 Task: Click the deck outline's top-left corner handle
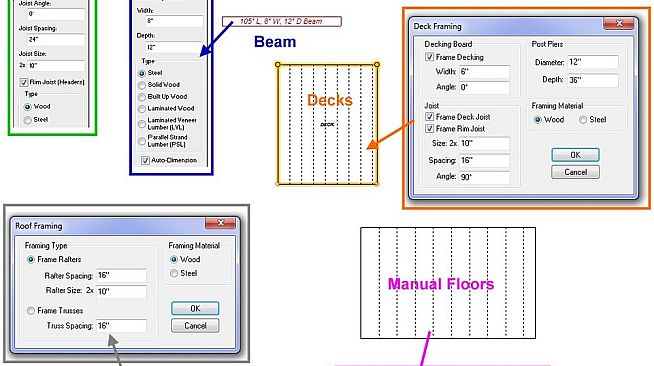point(278,65)
